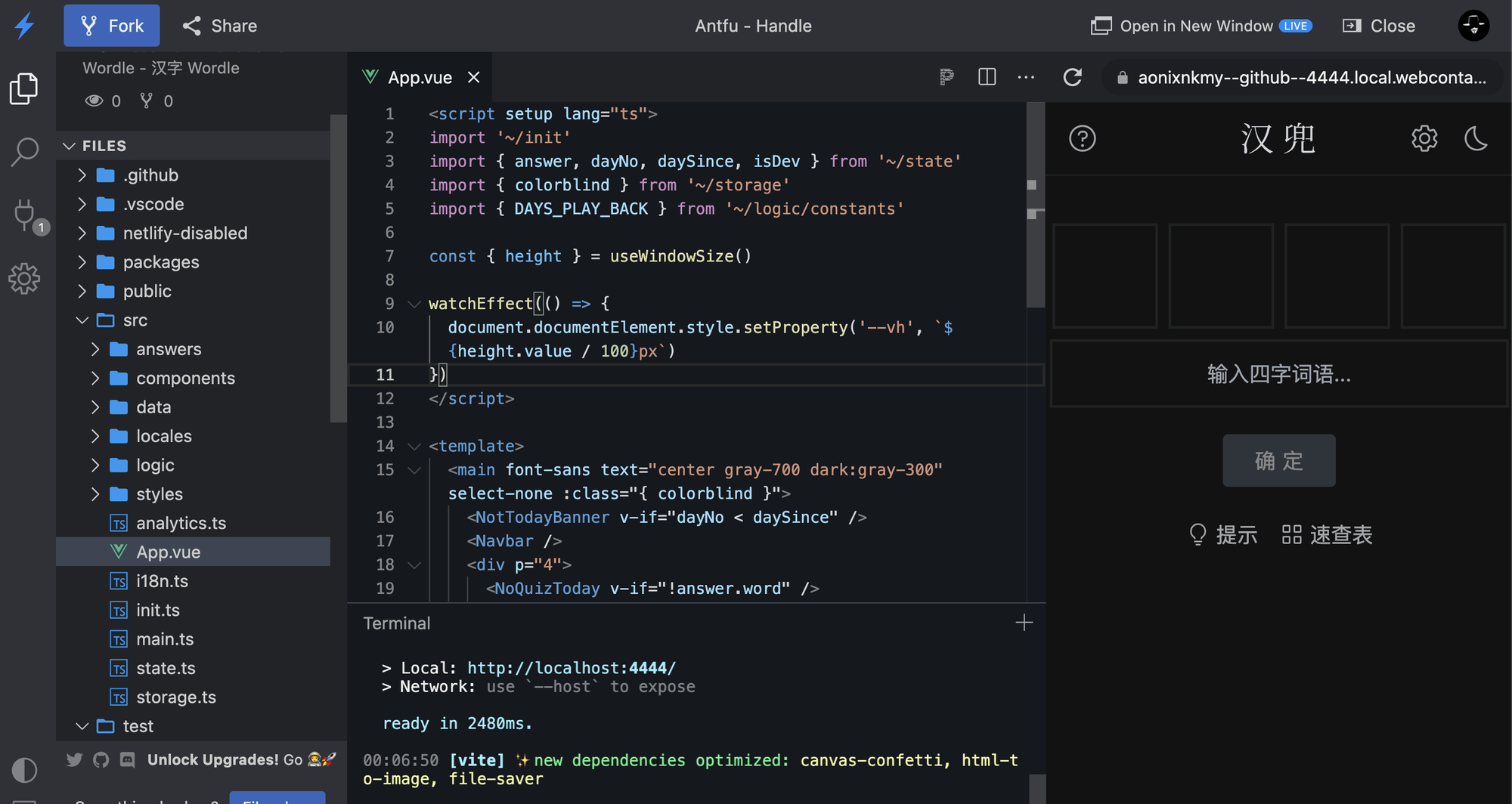Open state.ts file
1512x804 pixels.
pos(193,668)
